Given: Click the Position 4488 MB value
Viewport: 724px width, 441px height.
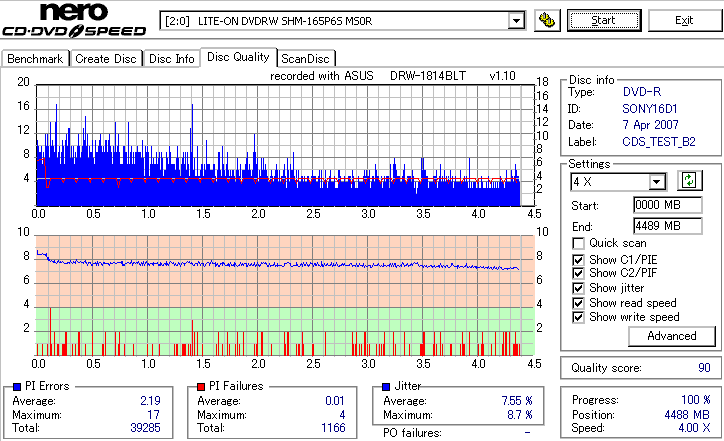Looking at the screenshot, I should [688, 415].
